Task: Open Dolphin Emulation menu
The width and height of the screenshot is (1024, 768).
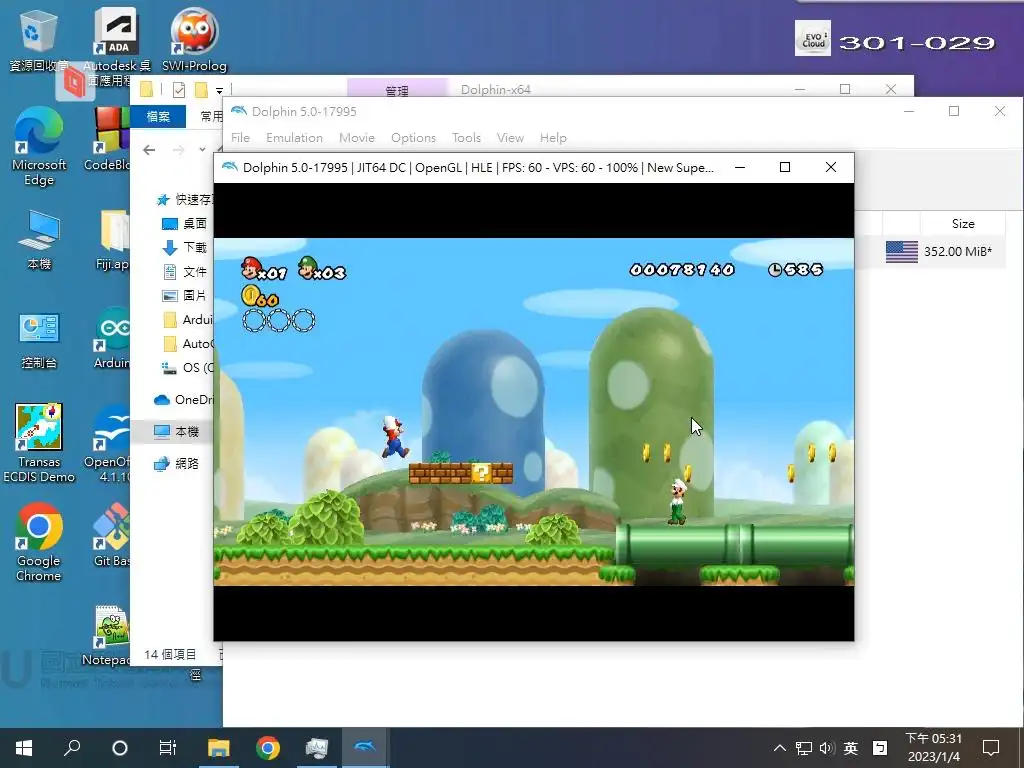Action: [295, 138]
